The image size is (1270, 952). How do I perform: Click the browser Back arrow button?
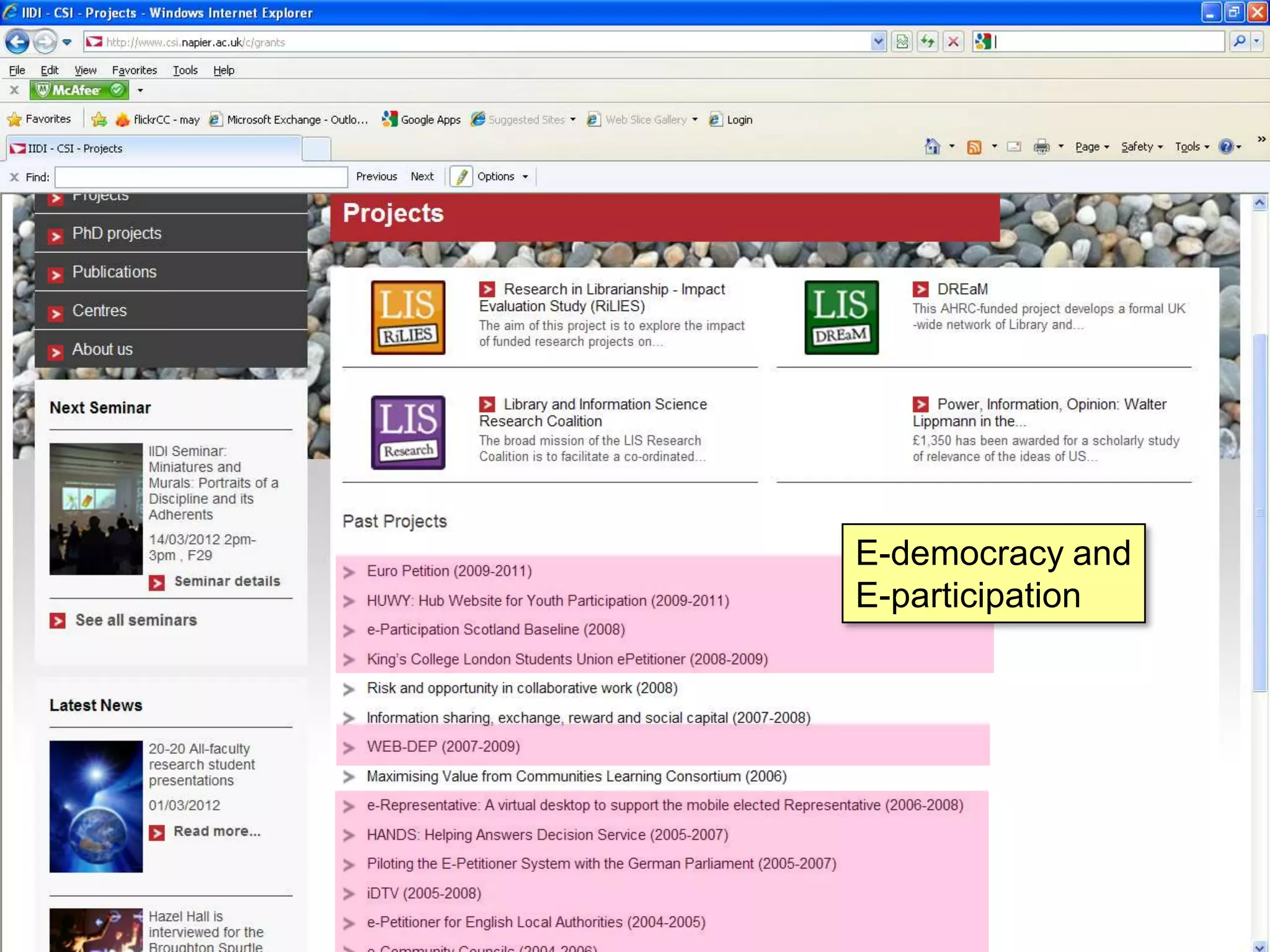17,42
